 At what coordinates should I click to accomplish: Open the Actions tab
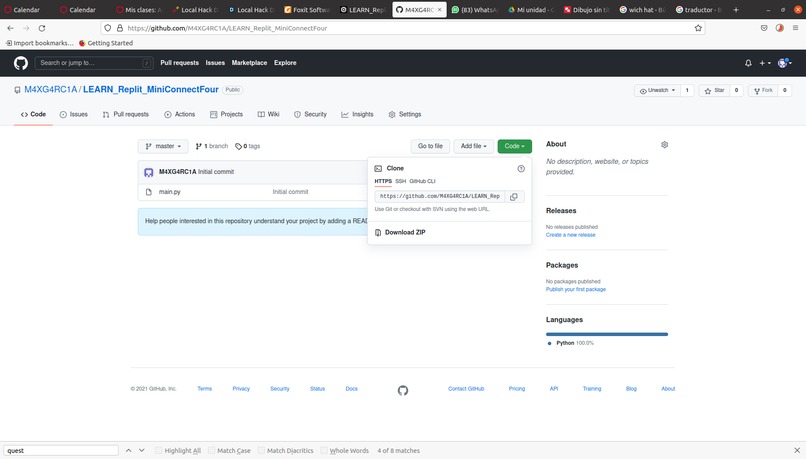point(179,114)
